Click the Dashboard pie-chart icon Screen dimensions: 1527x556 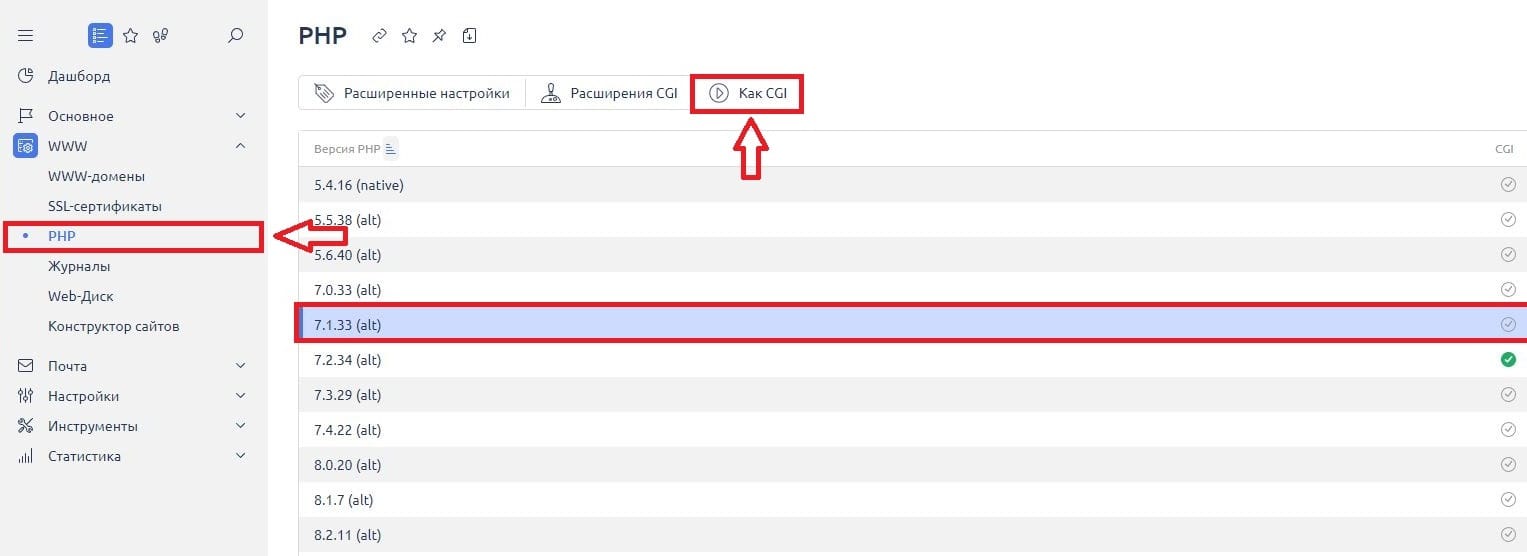pos(26,76)
